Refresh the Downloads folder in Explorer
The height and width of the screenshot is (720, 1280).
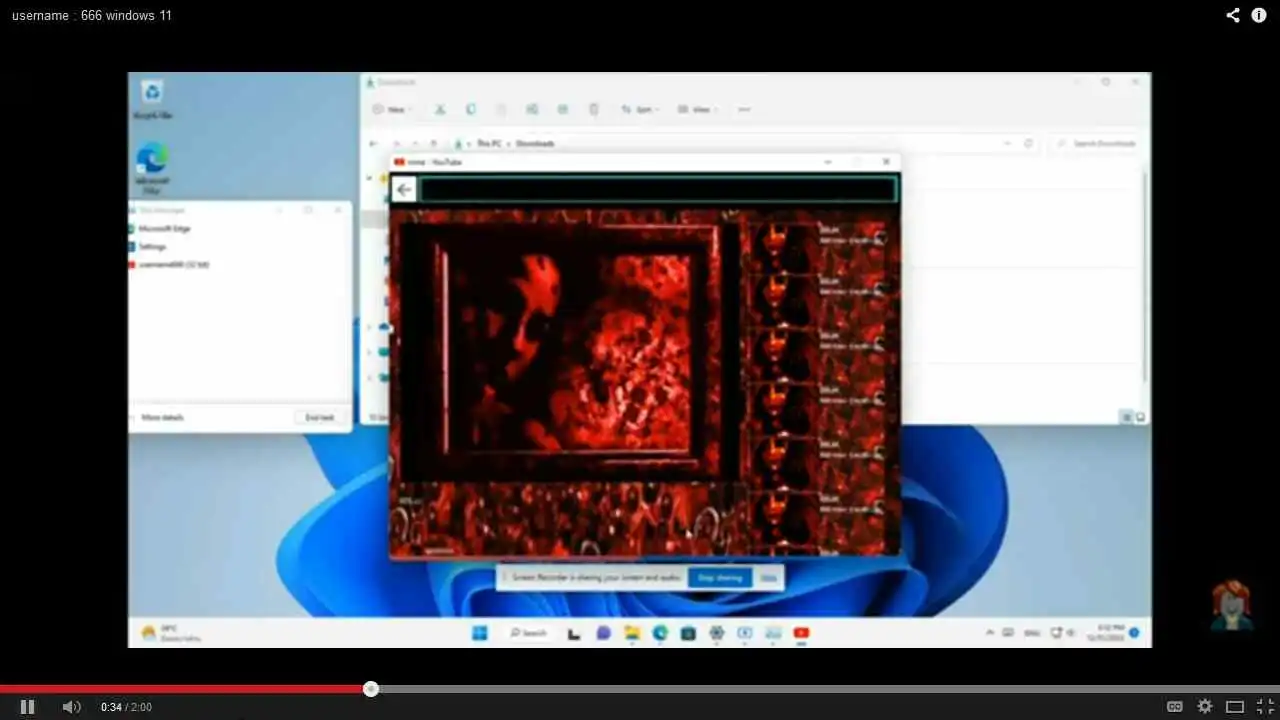pos(1028,144)
